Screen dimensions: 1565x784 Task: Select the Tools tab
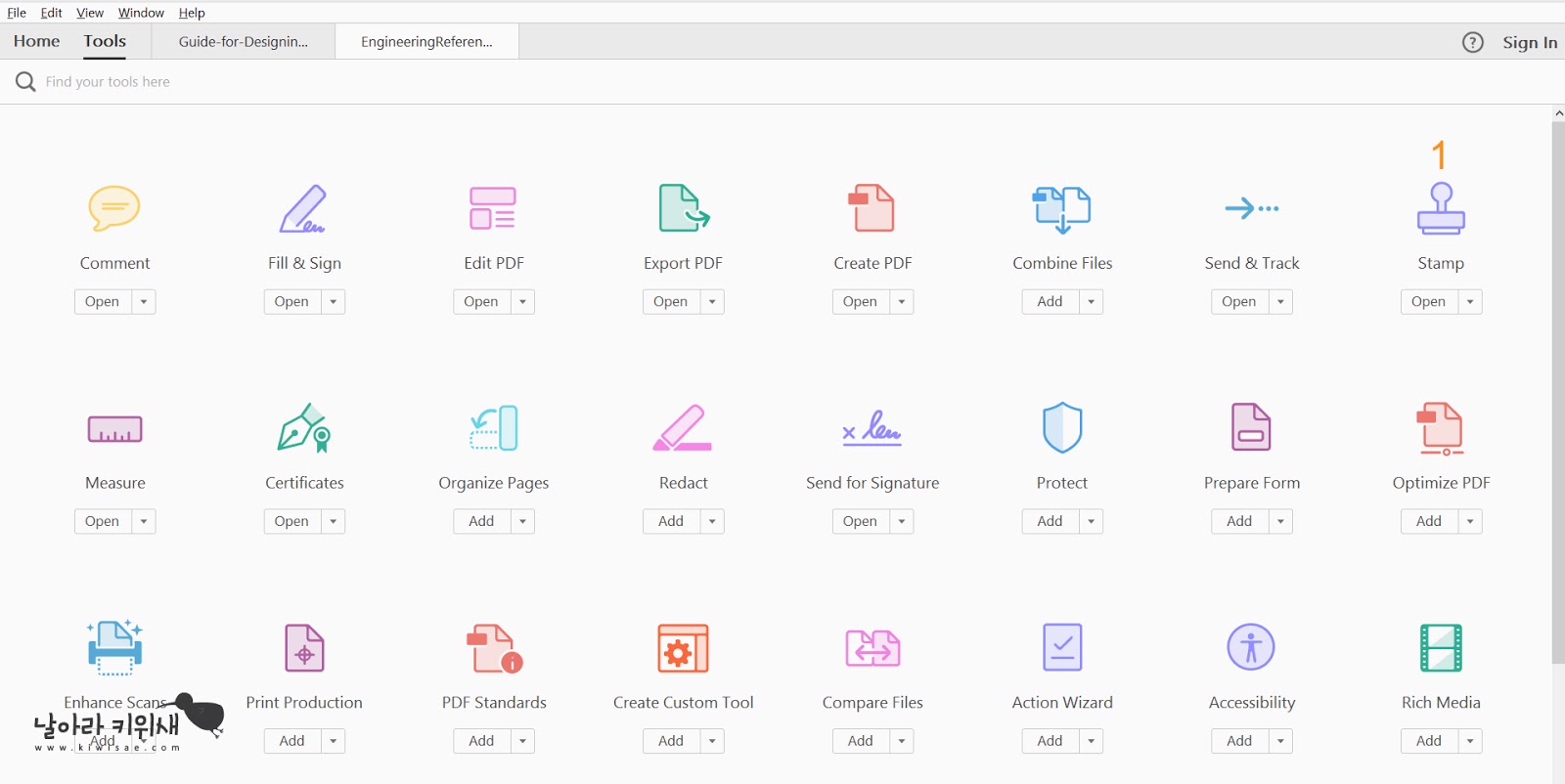click(x=105, y=41)
